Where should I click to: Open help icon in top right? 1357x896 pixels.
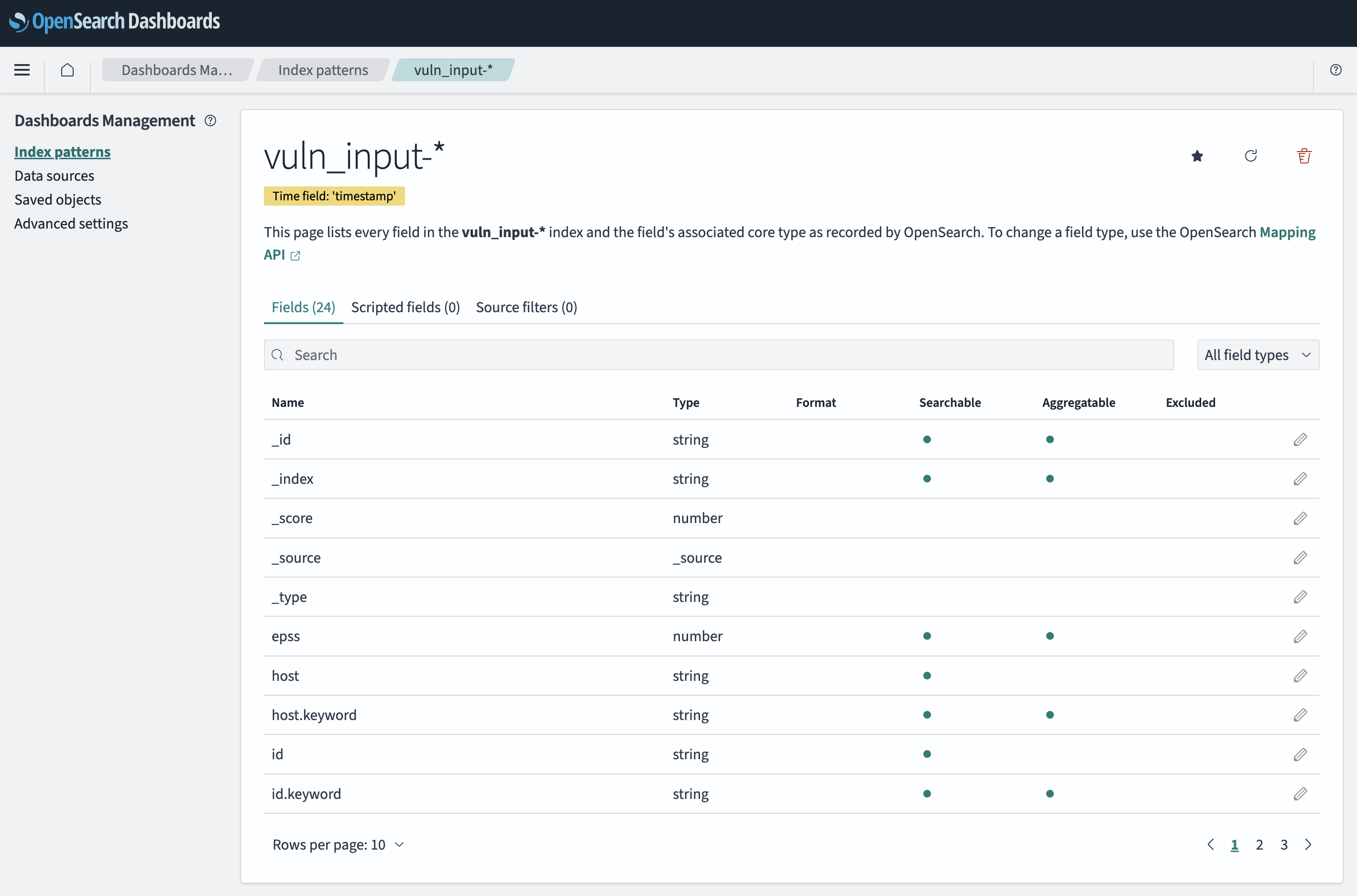click(x=1335, y=70)
